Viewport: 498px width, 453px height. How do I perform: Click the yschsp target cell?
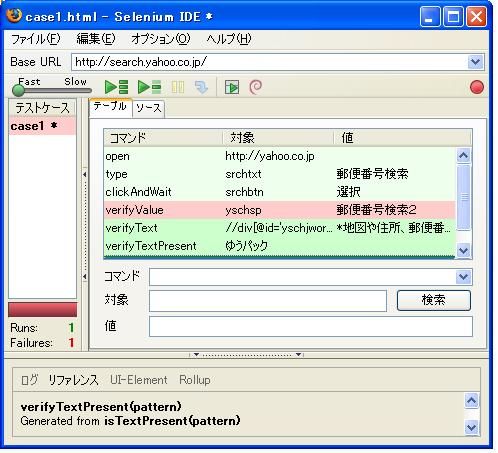243,210
